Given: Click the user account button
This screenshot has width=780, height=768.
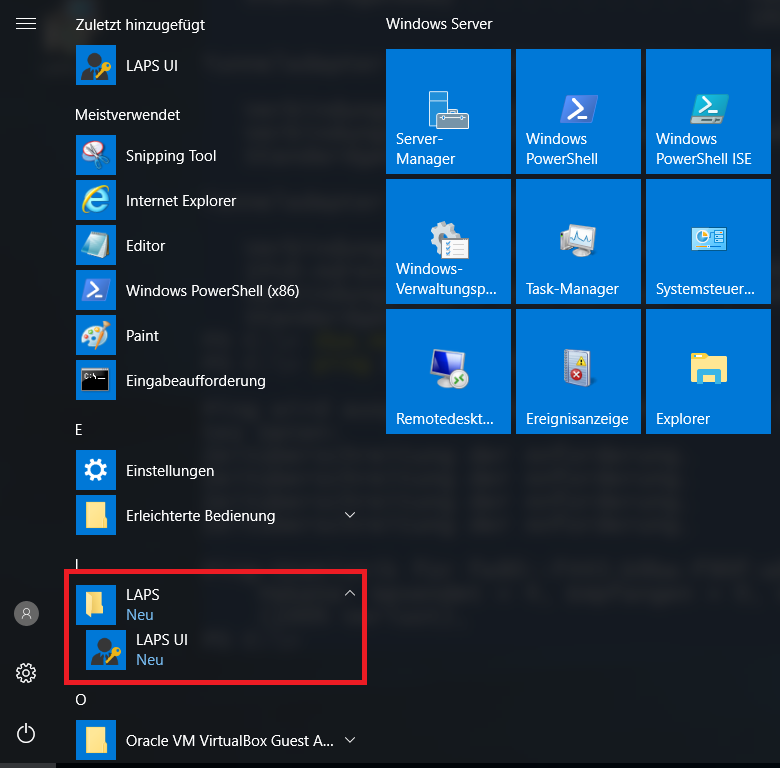Looking at the screenshot, I should click(26, 614).
